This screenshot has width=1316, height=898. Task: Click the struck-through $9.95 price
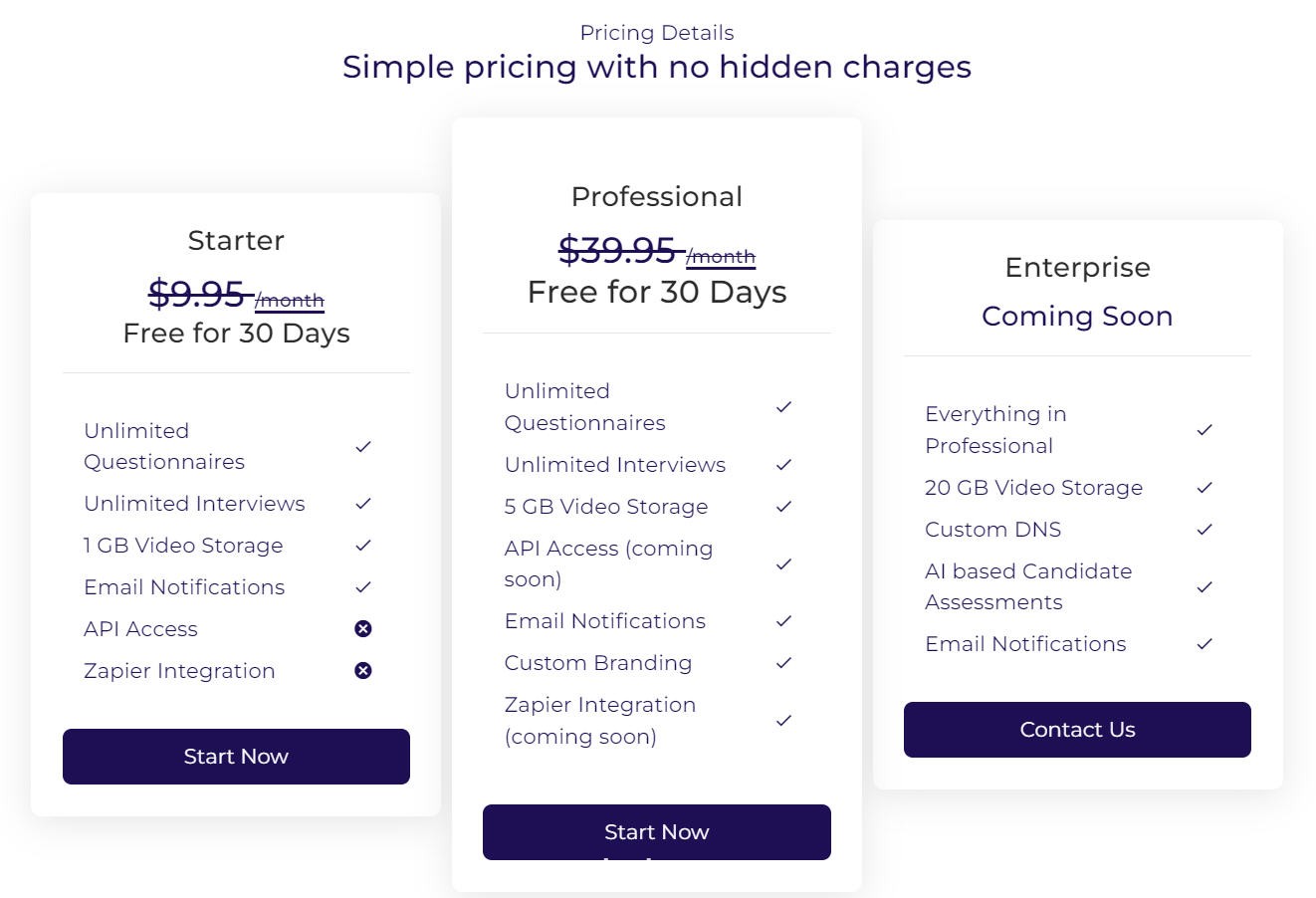tap(198, 294)
